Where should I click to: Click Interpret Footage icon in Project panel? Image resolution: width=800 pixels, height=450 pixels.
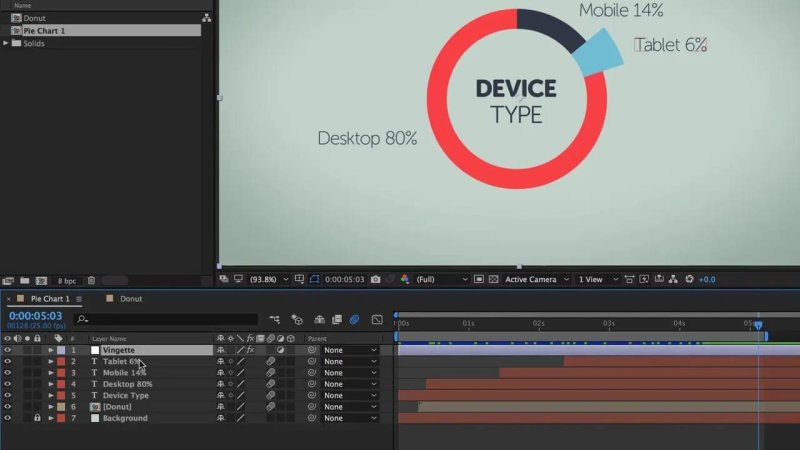tap(8, 281)
